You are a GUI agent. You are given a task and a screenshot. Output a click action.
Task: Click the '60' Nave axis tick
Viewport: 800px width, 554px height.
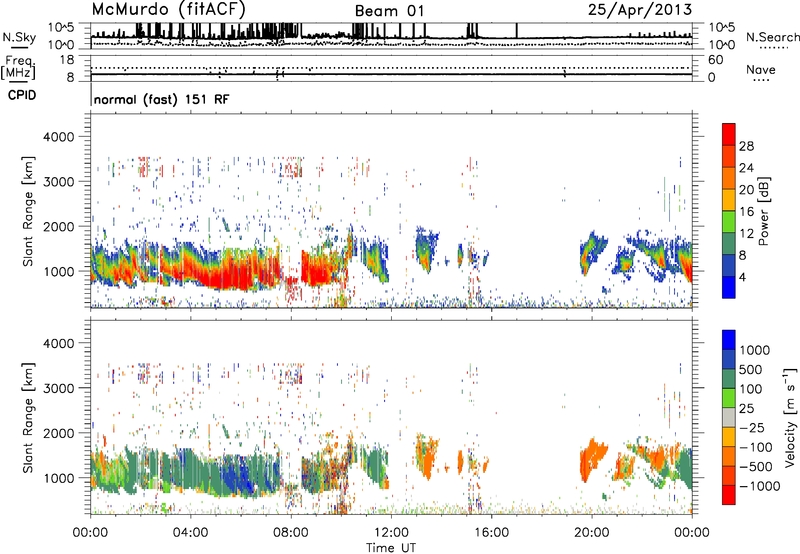pos(716,60)
